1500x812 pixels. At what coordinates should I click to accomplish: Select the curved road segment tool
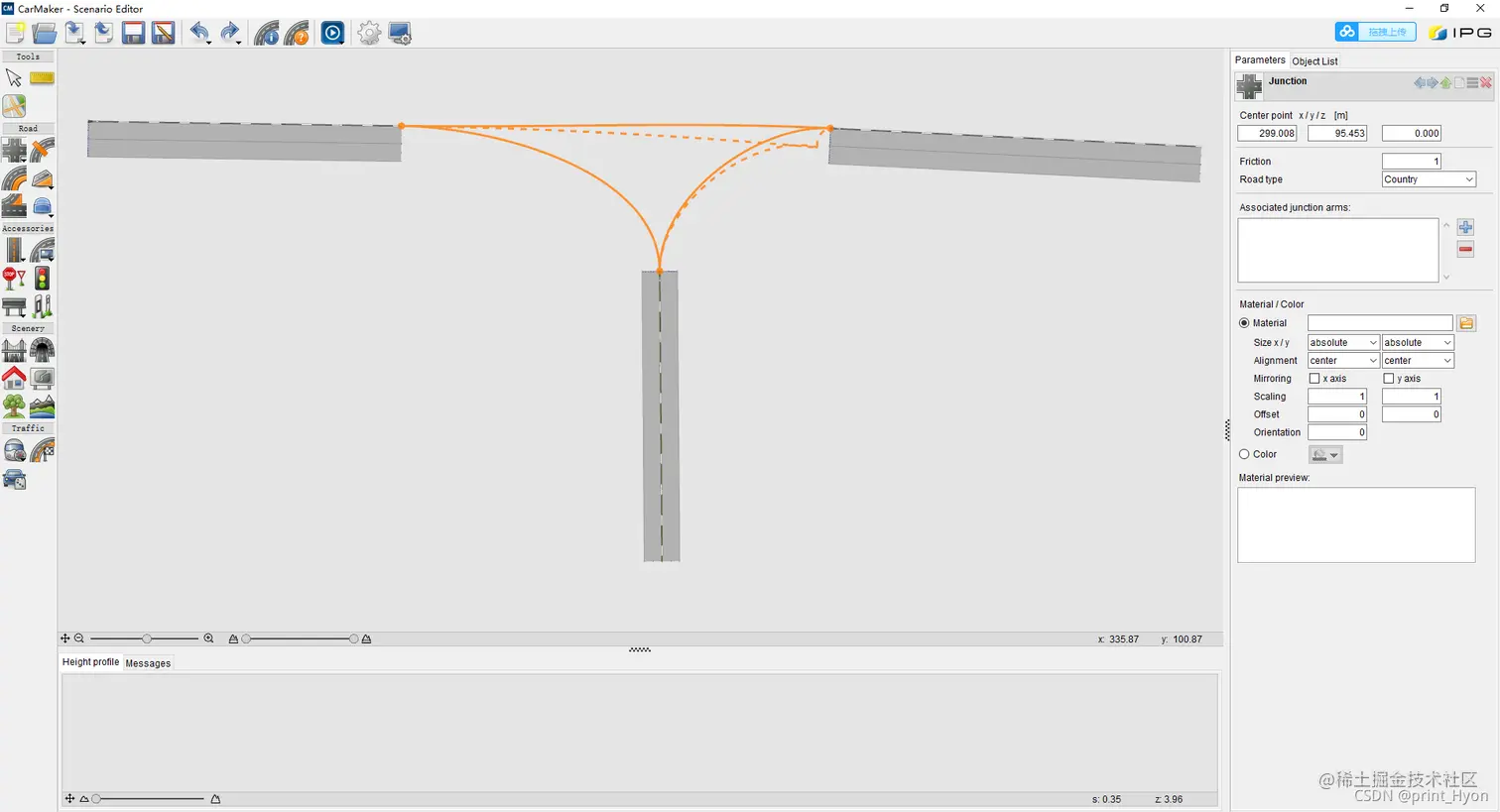pos(14,178)
